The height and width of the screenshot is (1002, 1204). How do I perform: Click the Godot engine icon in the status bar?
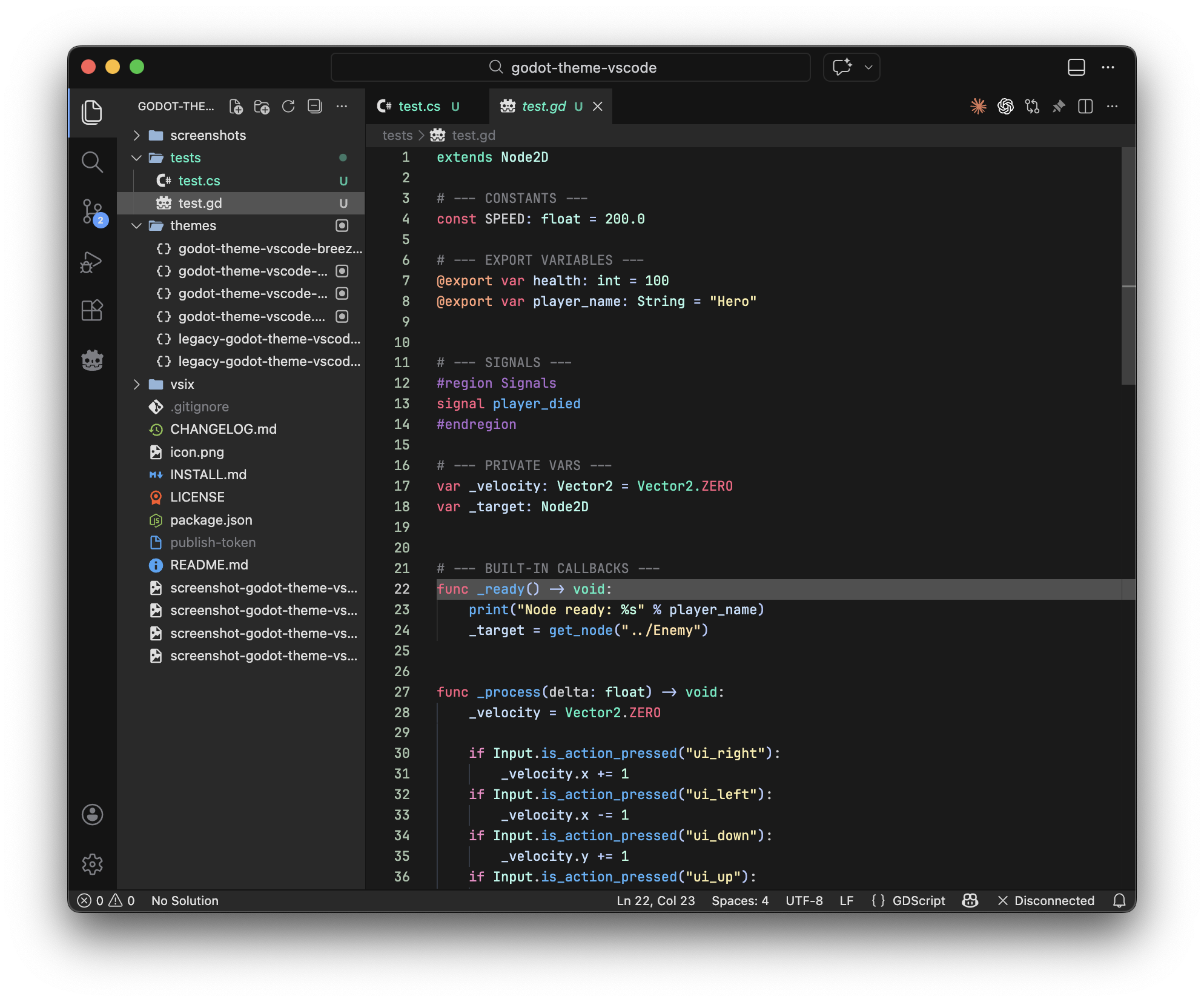(x=969, y=901)
